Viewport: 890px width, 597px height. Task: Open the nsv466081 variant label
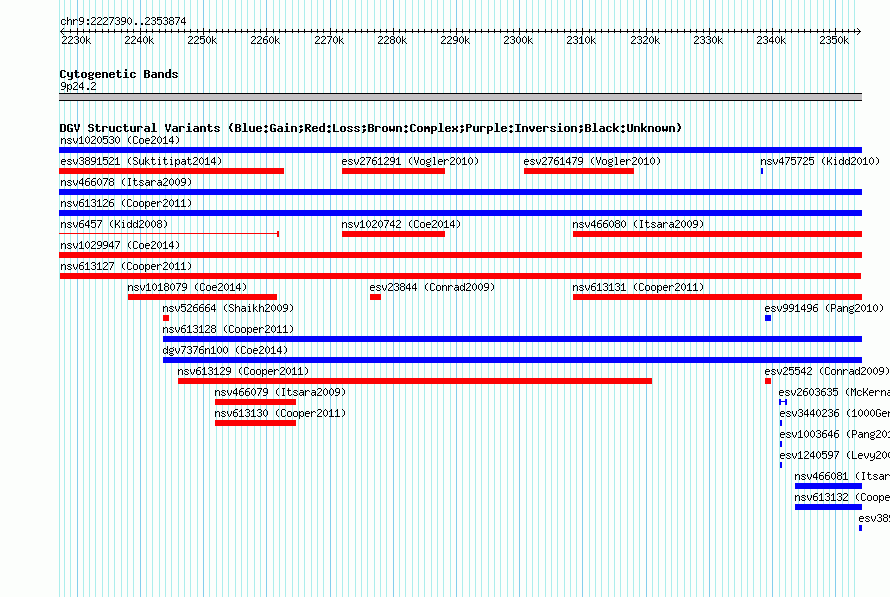pos(842,476)
